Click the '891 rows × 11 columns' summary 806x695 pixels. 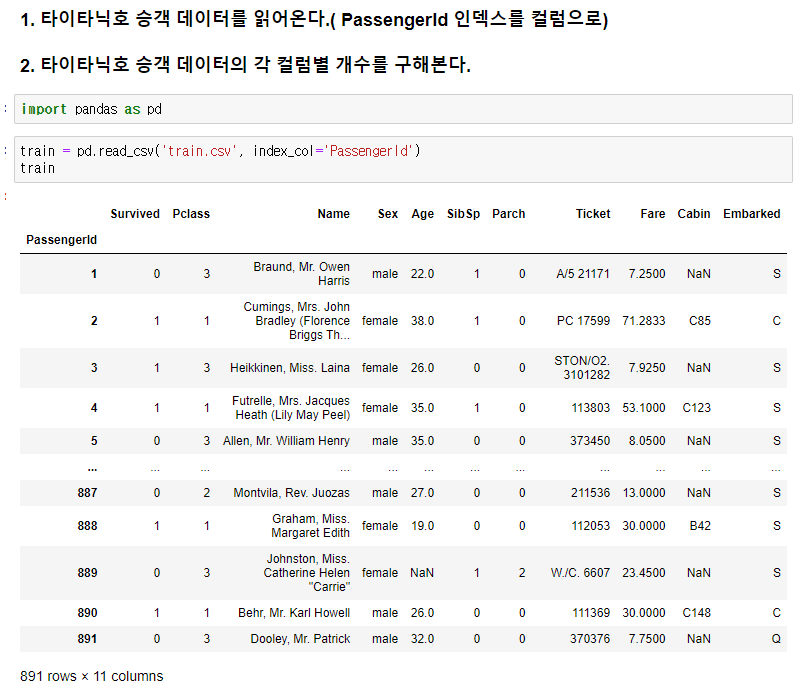click(91, 676)
